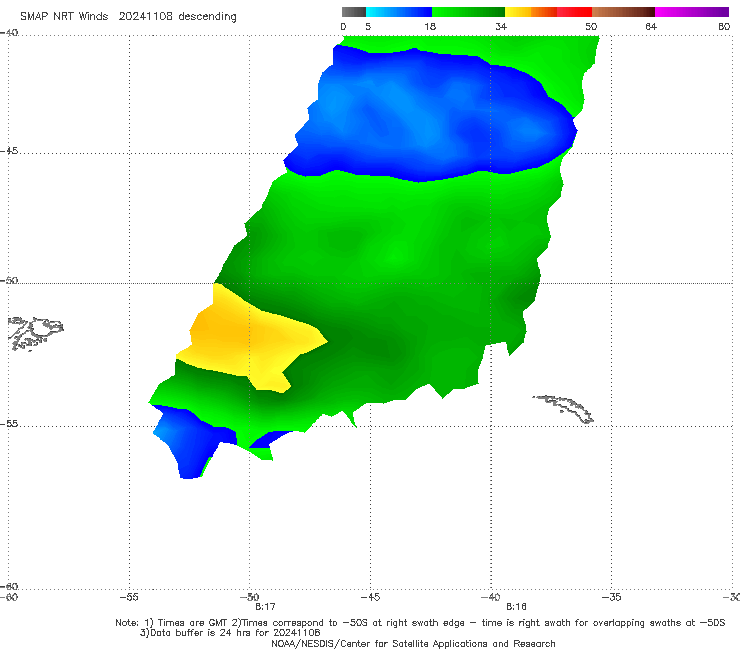The width and height of the screenshot is (740, 650).
Task: Pick the green segment of the color bar
Action: click(468, 12)
